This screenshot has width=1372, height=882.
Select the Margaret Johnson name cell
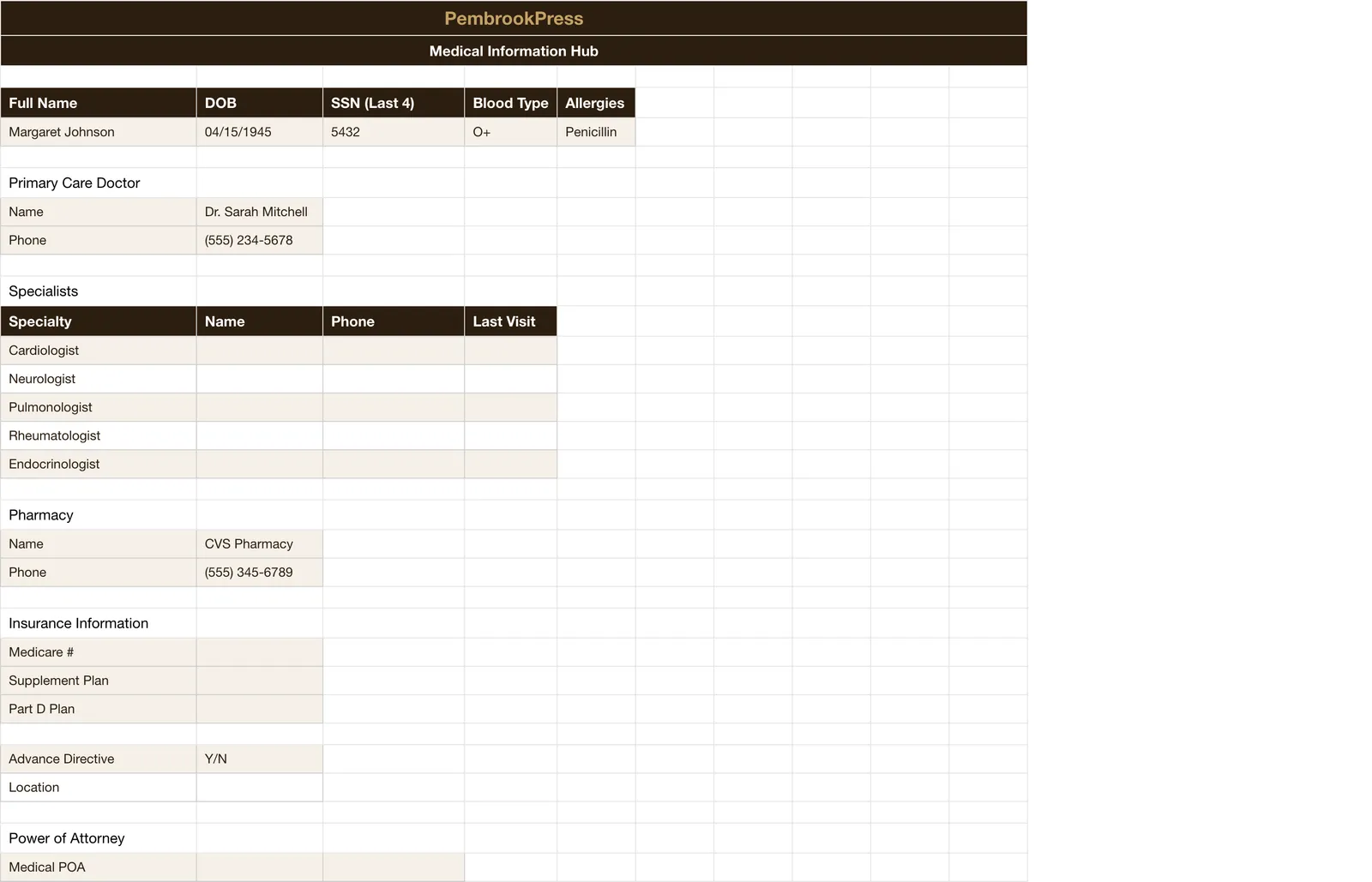99,132
